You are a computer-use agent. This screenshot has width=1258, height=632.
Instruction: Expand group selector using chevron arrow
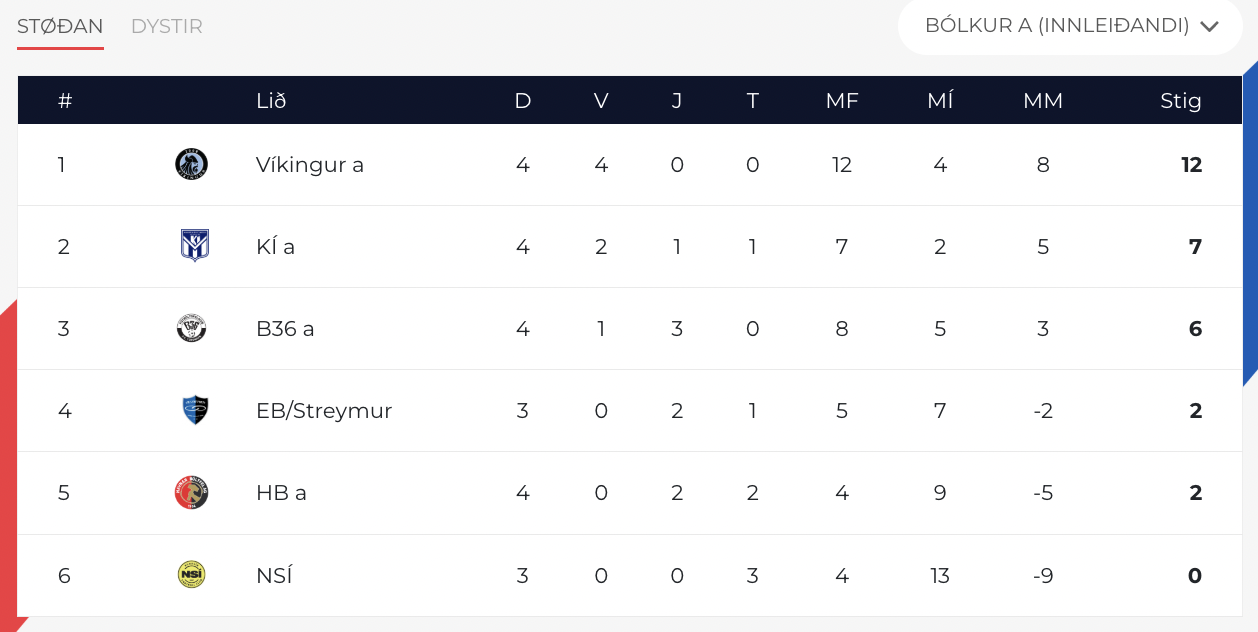(1210, 27)
